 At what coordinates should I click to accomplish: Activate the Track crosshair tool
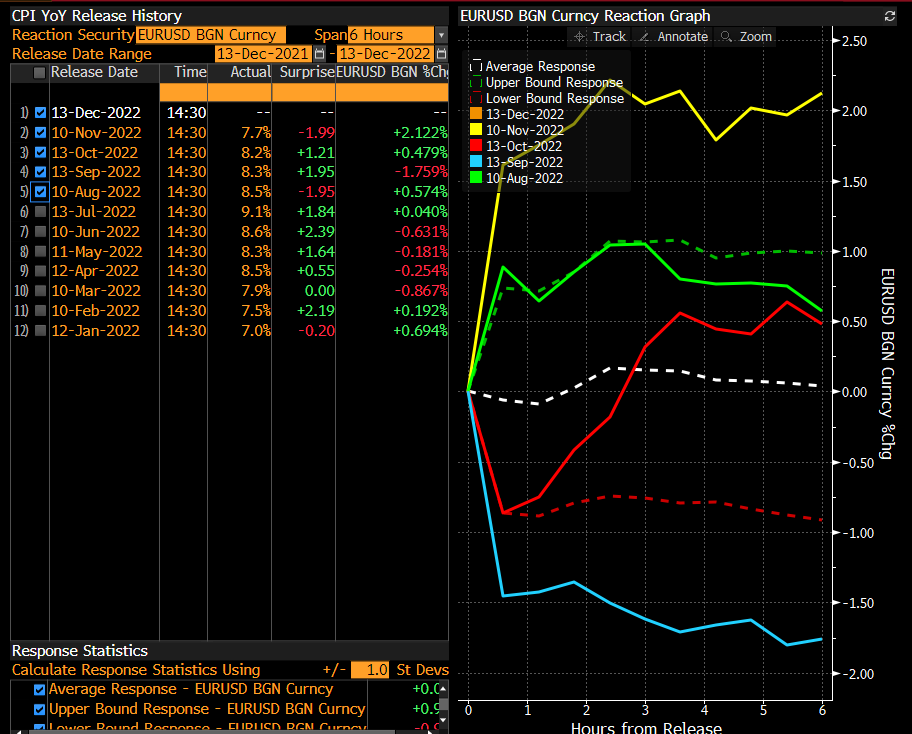[x=597, y=36]
